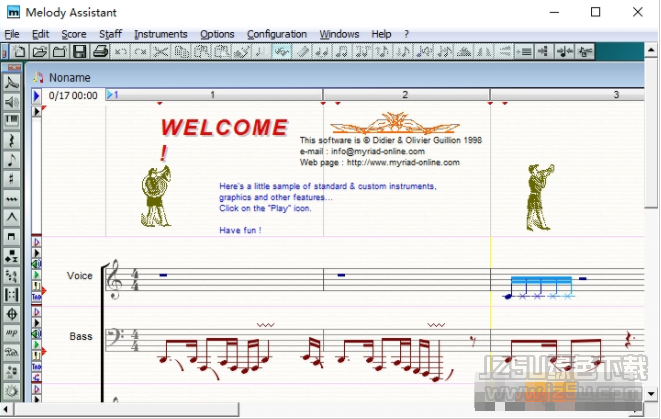Select the lasso selection tool in palette
The height and width of the screenshot is (419, 661).
point(12,83)
